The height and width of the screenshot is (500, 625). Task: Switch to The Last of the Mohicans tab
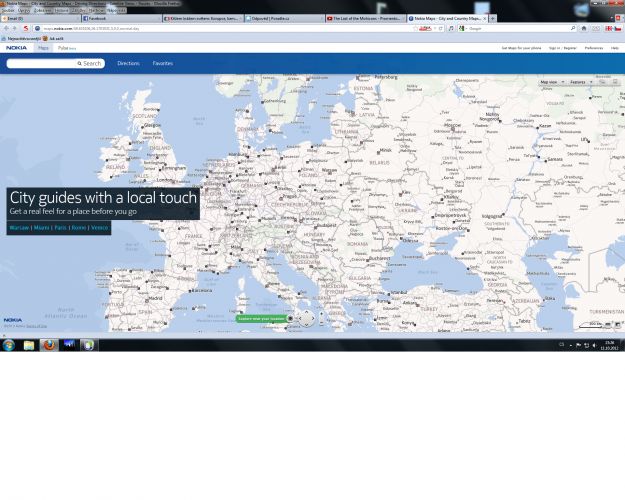tap(366, 18)
